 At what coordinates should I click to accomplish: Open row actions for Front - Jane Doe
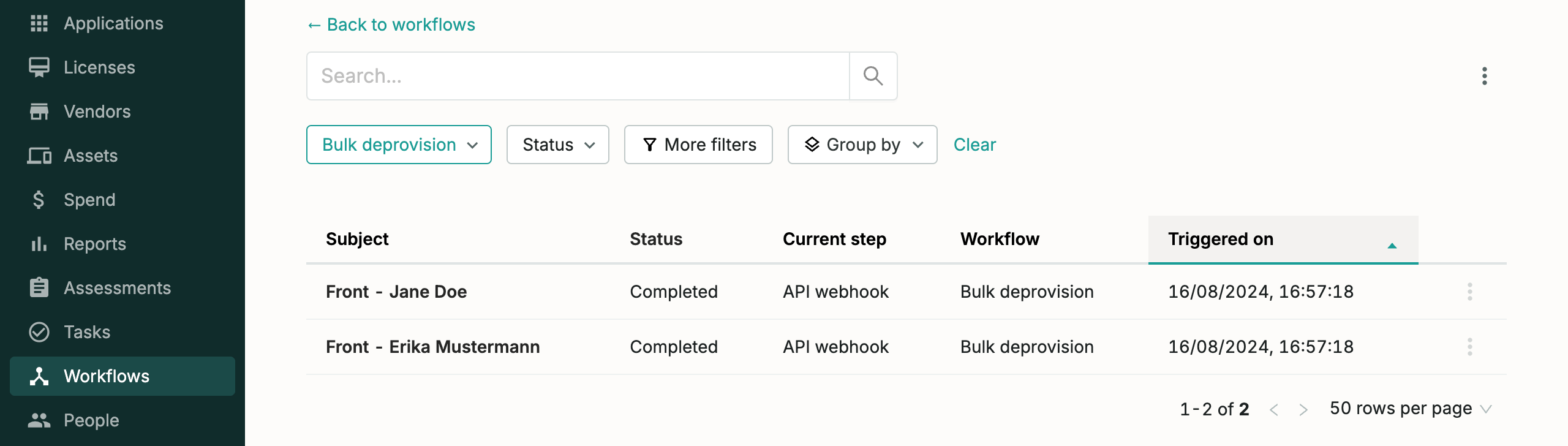click(1470, 292)
